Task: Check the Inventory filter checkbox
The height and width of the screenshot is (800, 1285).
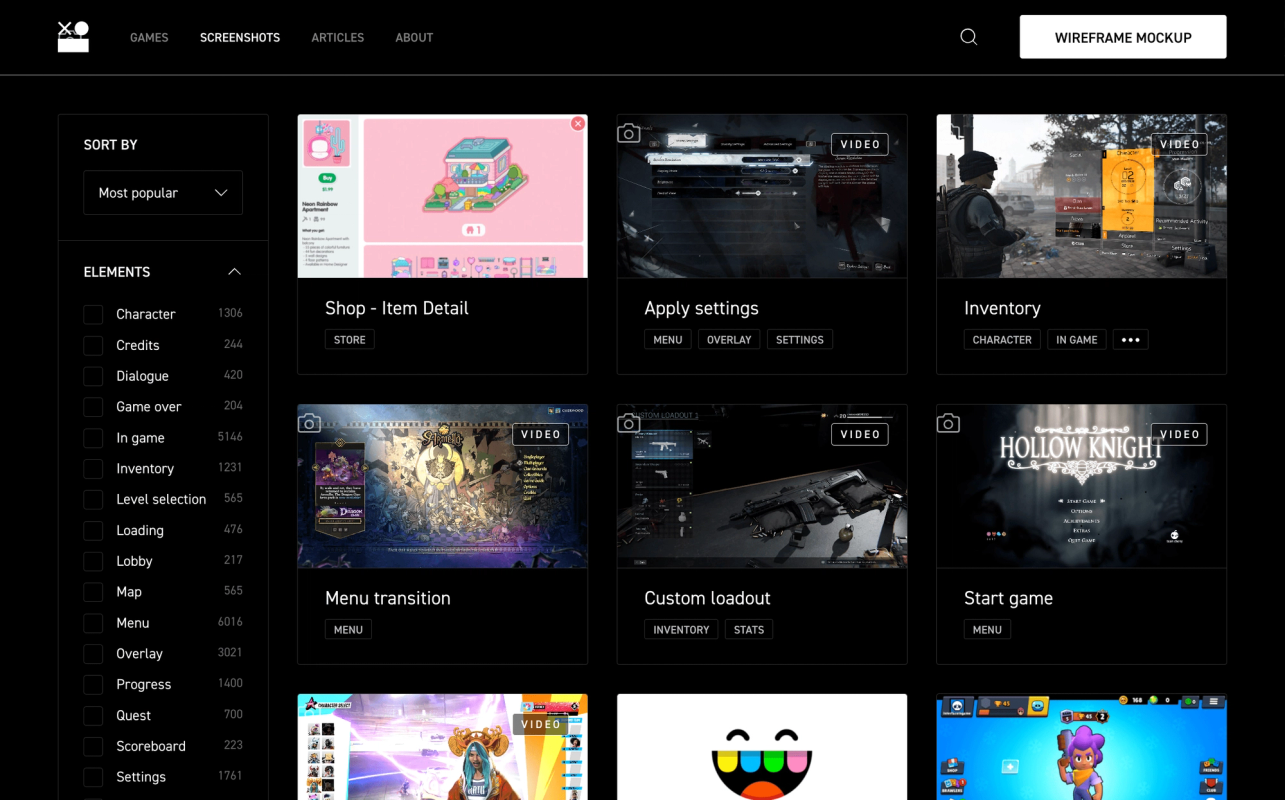Action: [x=93, y=468]
